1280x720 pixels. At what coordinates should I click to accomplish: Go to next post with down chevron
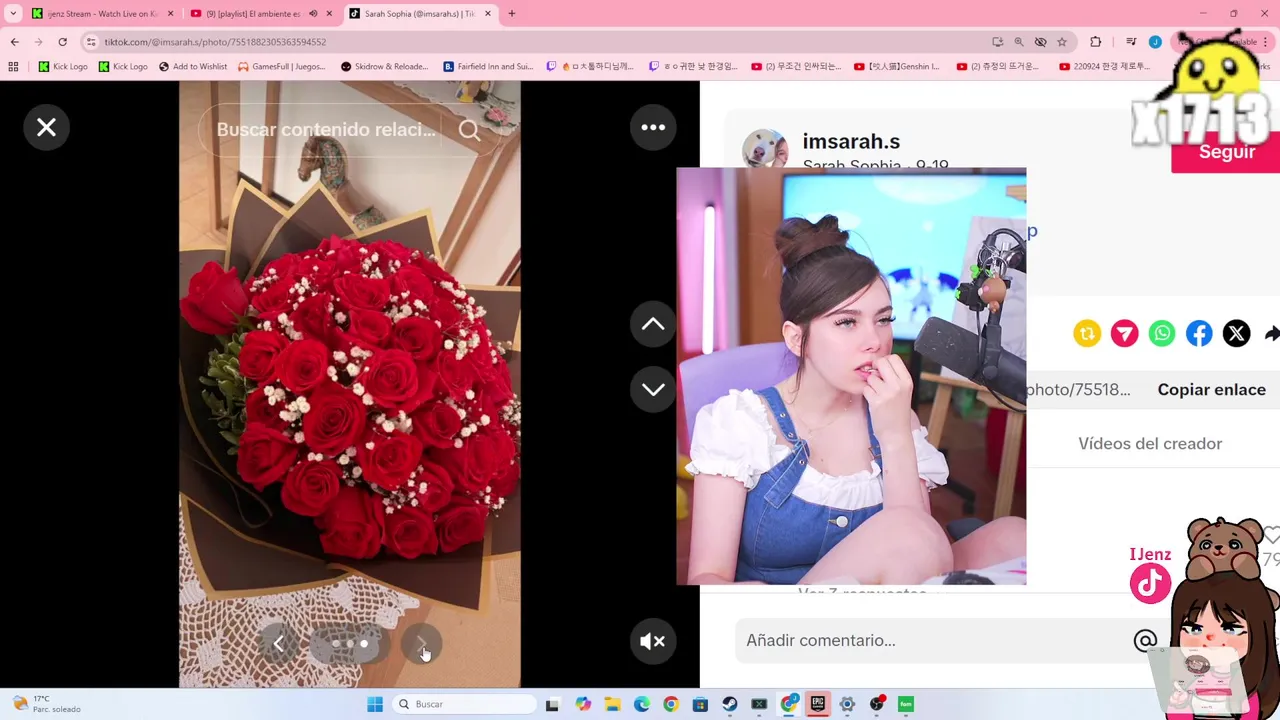coord(653,389)
